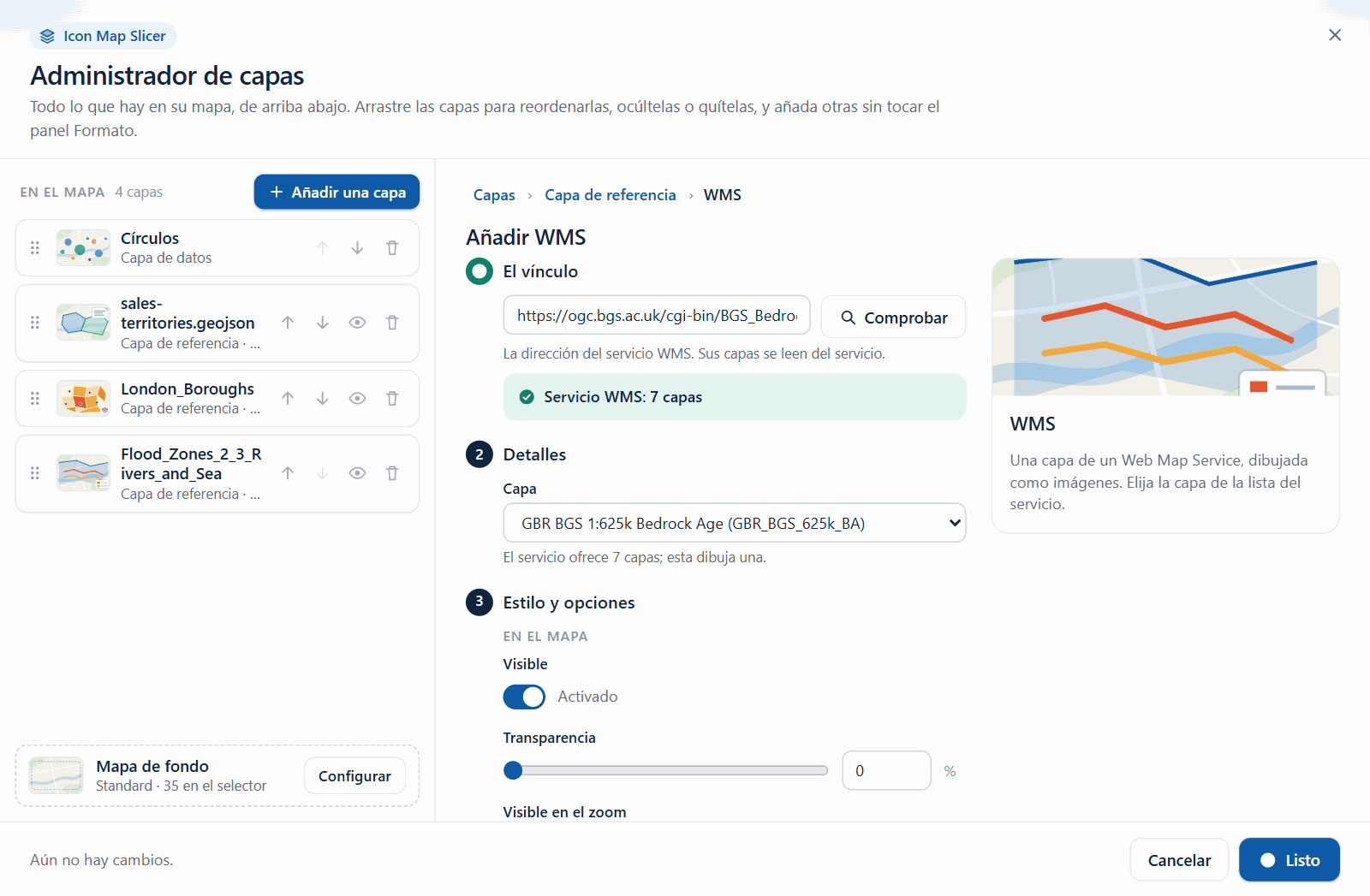The height and width of the screenshot is (896, 1370).
Task: Click the Comprobar button
Action: [x=893, y=317]
